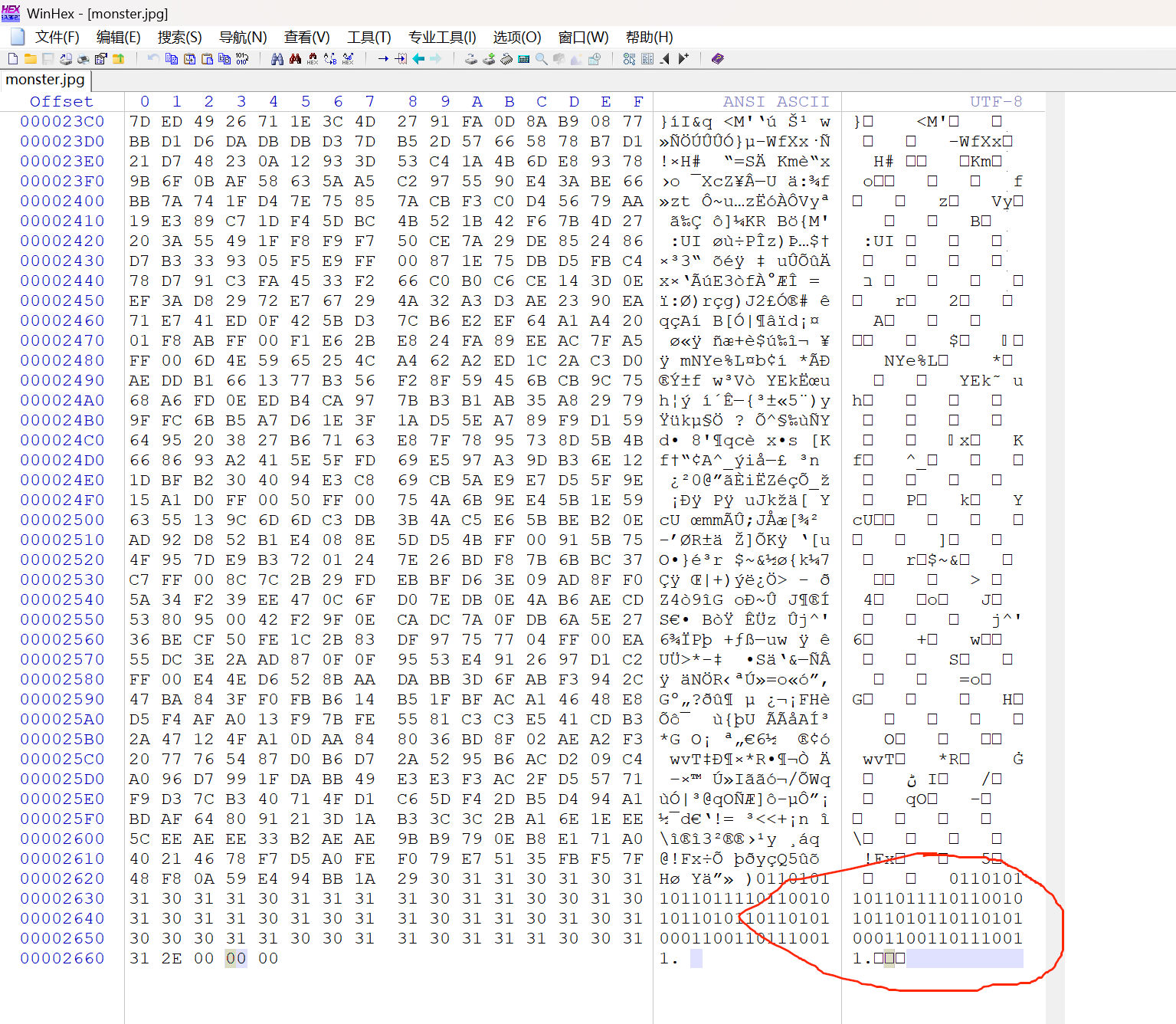Click the Open Disk icon
The height and width of the screenshot is (1024, 1176).
click(x=471, y=59)
